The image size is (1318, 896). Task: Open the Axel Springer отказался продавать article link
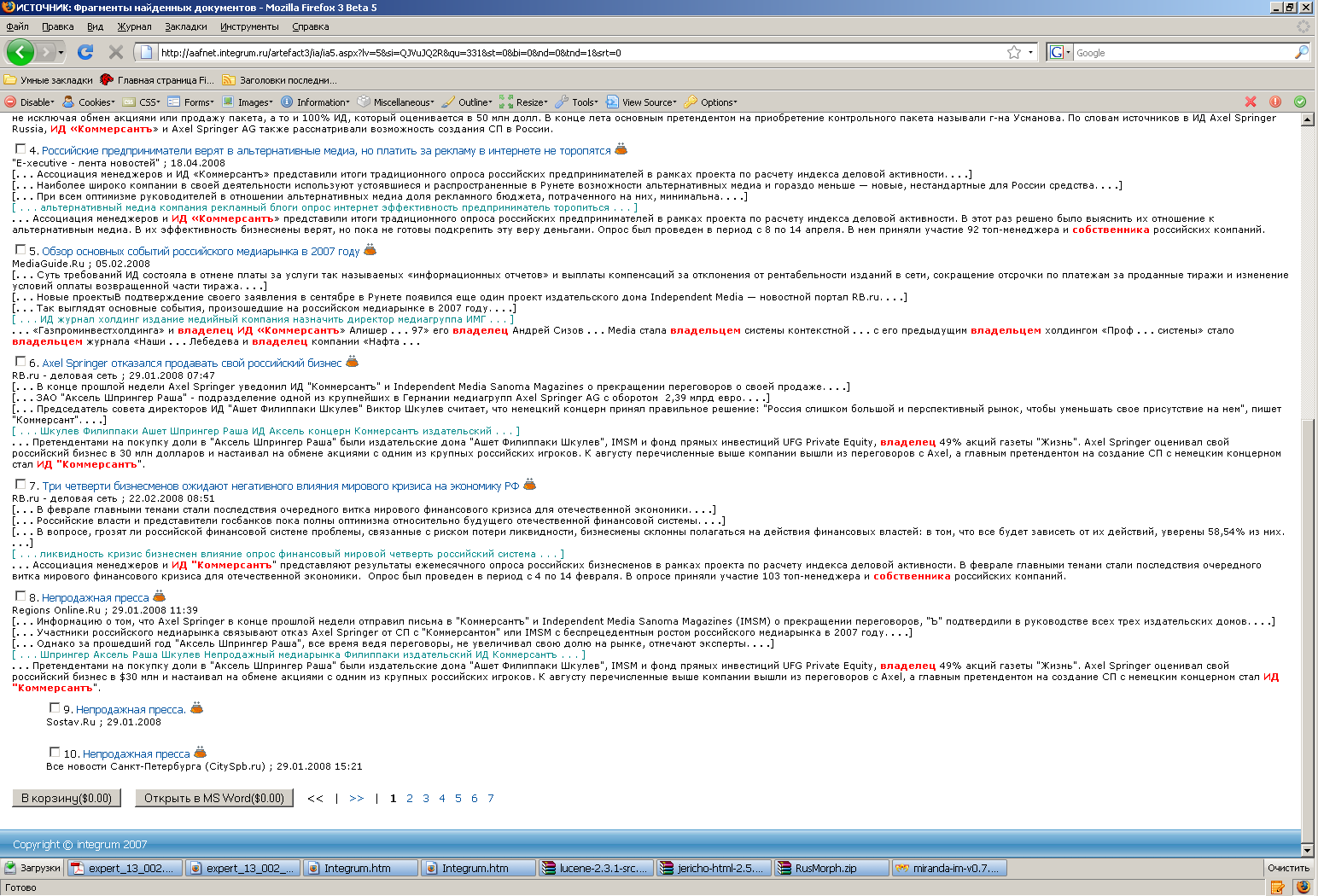[x=192, y=363]
